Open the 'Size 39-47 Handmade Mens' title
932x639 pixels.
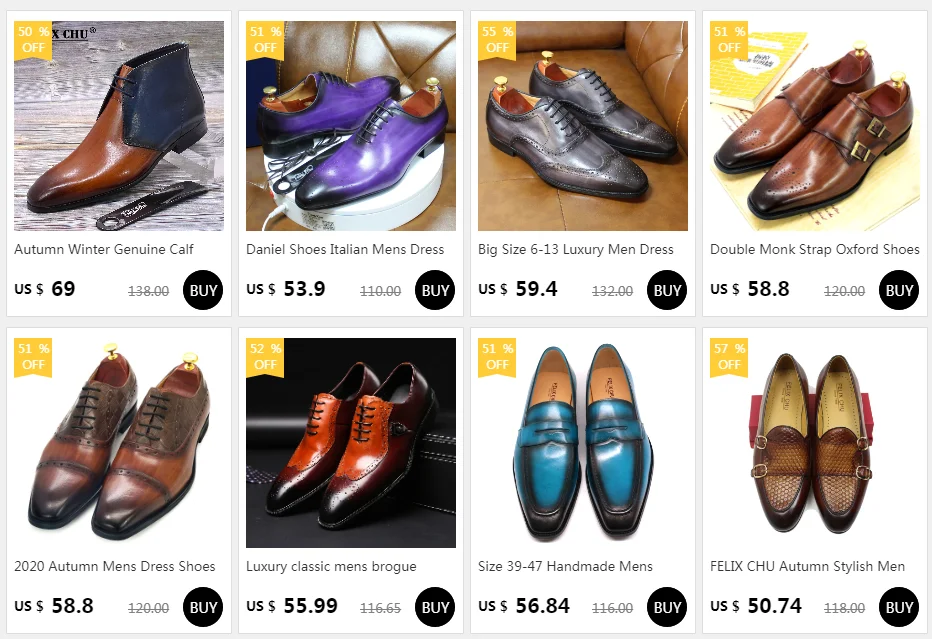[x=565, y=566]
